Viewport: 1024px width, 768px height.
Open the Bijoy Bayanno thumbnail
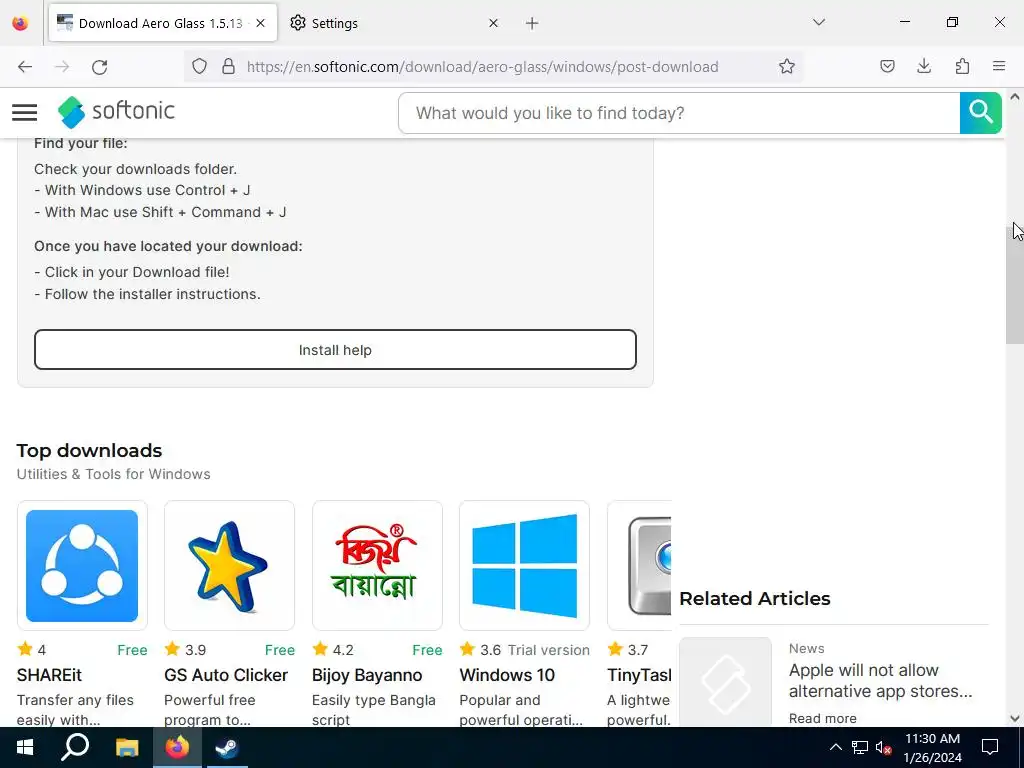(x=377, y=566)
